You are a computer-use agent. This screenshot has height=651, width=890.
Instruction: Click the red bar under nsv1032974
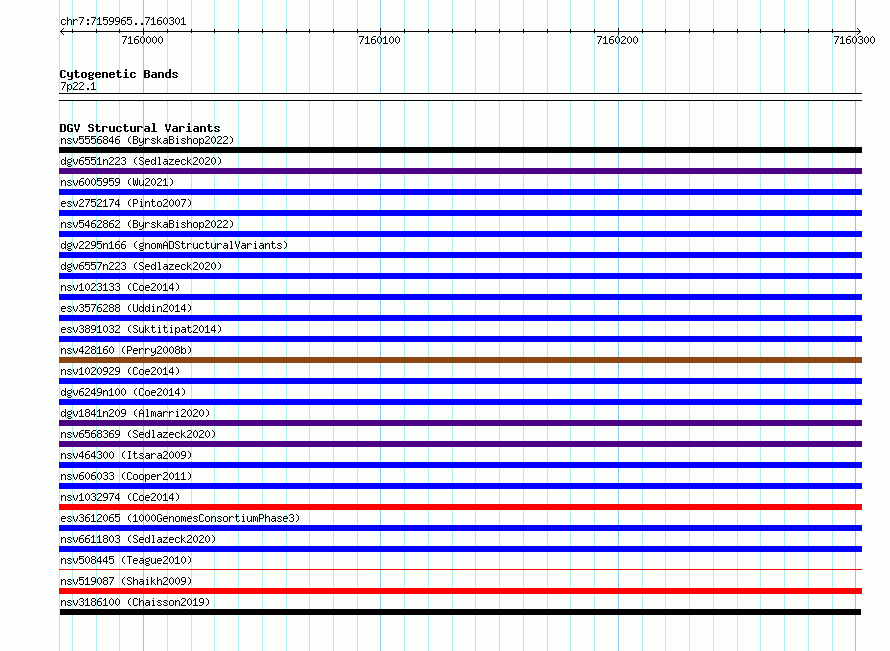tap(460, 507)
